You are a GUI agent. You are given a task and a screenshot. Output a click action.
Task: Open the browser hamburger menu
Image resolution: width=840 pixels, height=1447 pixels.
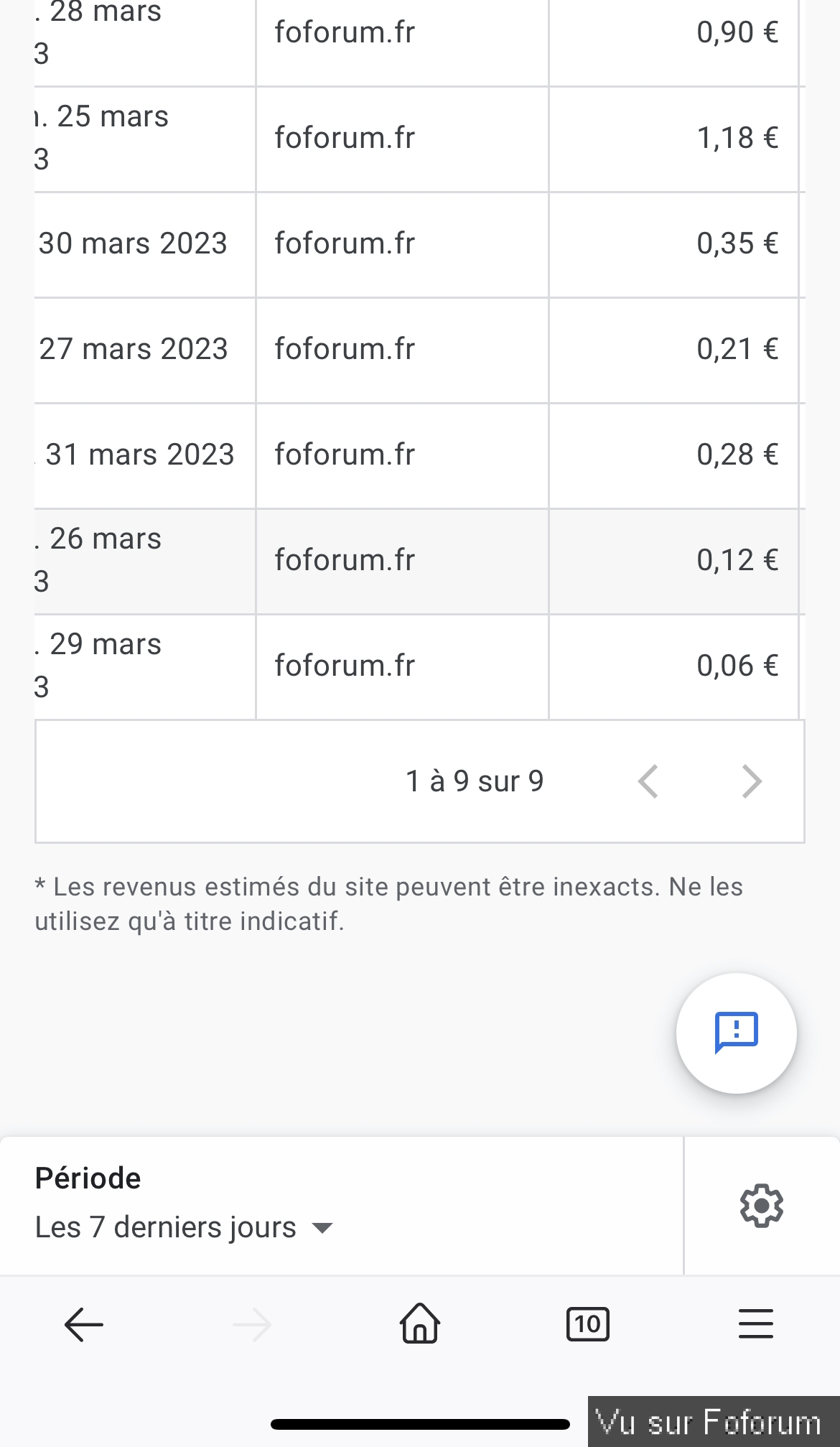point(755,1324)
